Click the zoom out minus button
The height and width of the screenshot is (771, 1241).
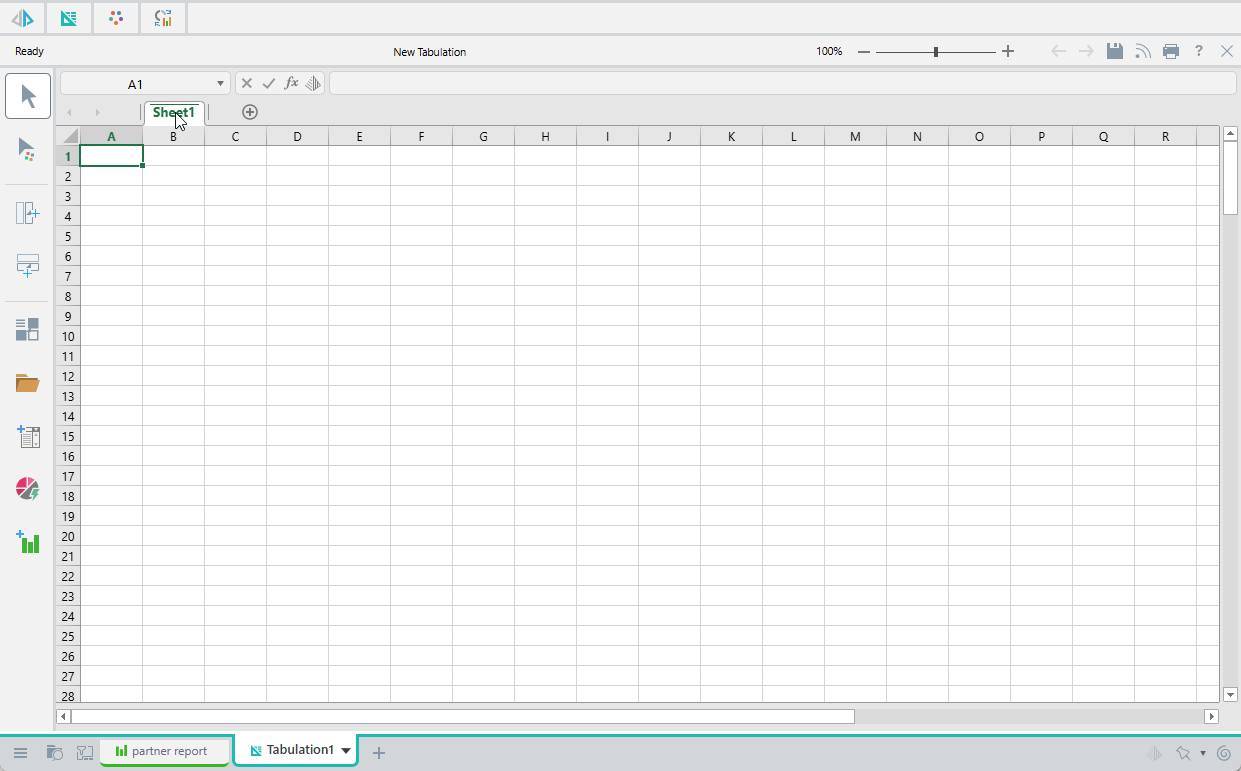(864, 51)
